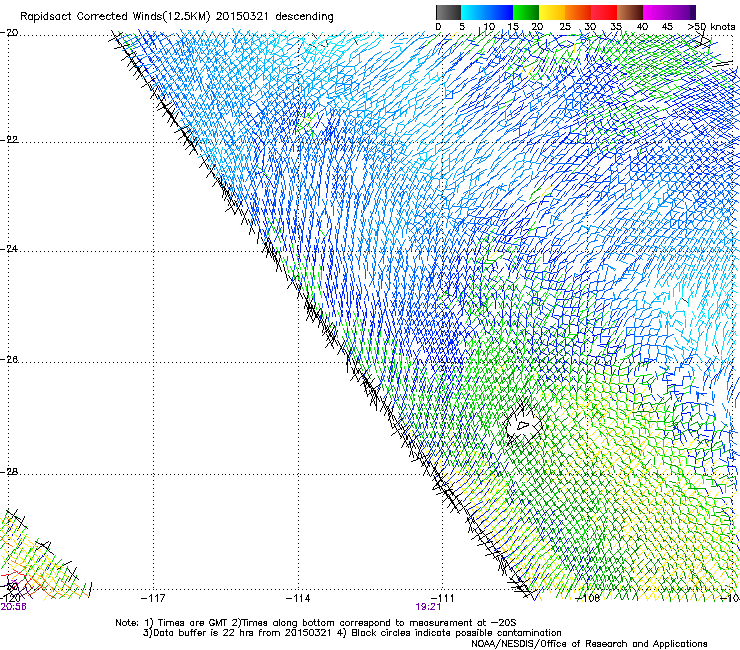Click the '>50 knots' legend label
Viewport: 740px width, 650px height.
711,27
